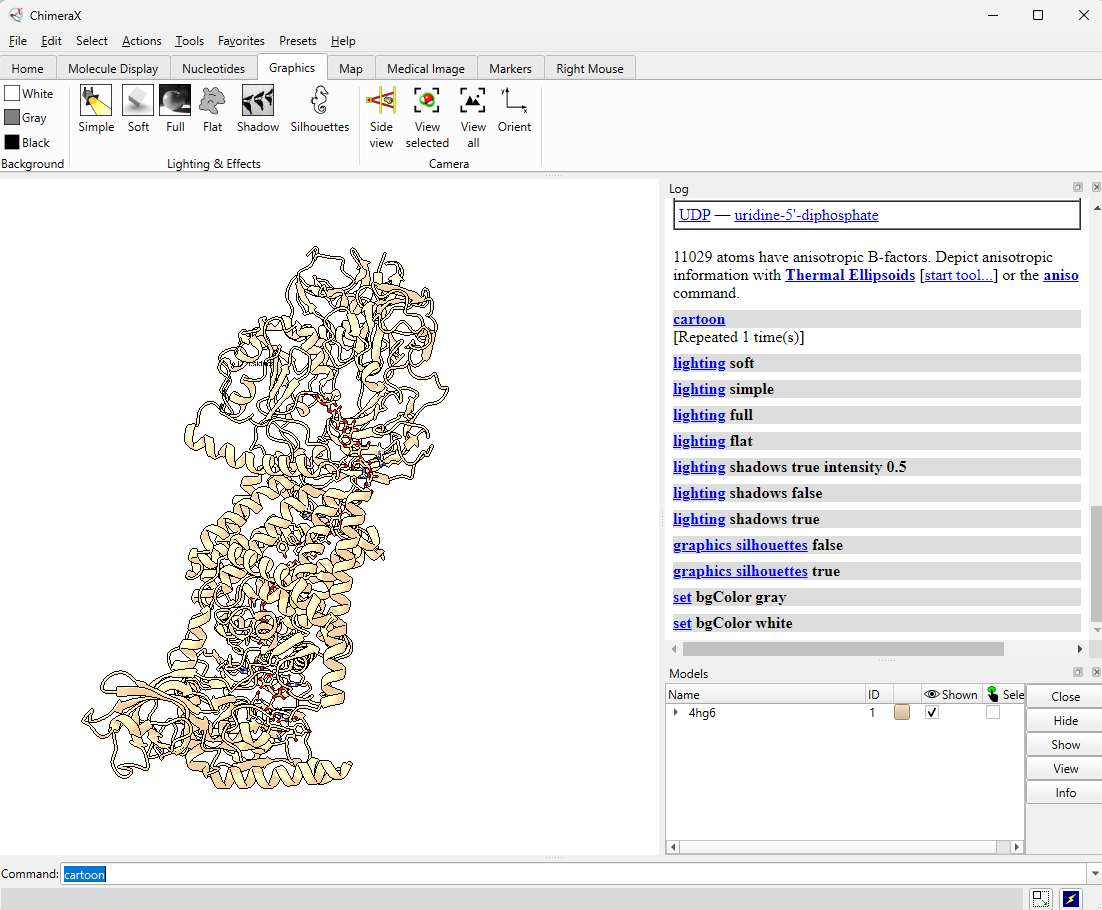
Task: Click the Log horizontal scrollbar
Action: point(843,649)
